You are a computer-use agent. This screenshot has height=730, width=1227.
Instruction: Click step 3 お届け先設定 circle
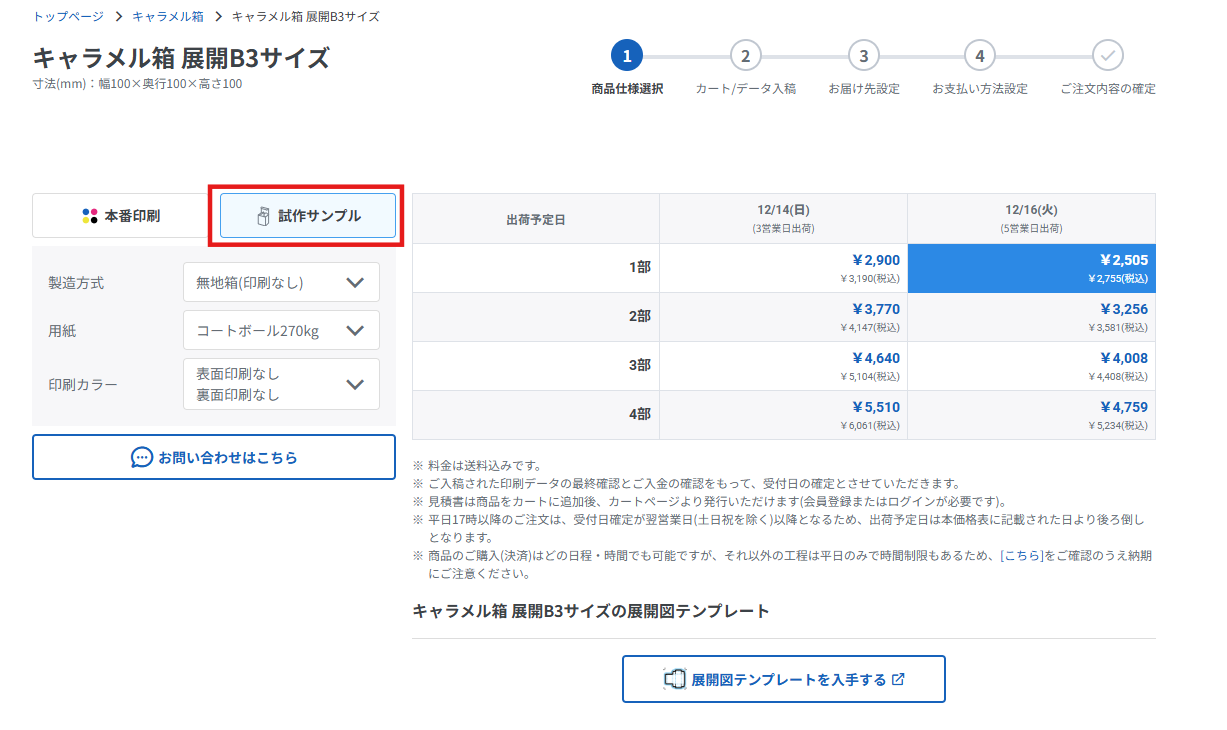(x=864, y=56)
